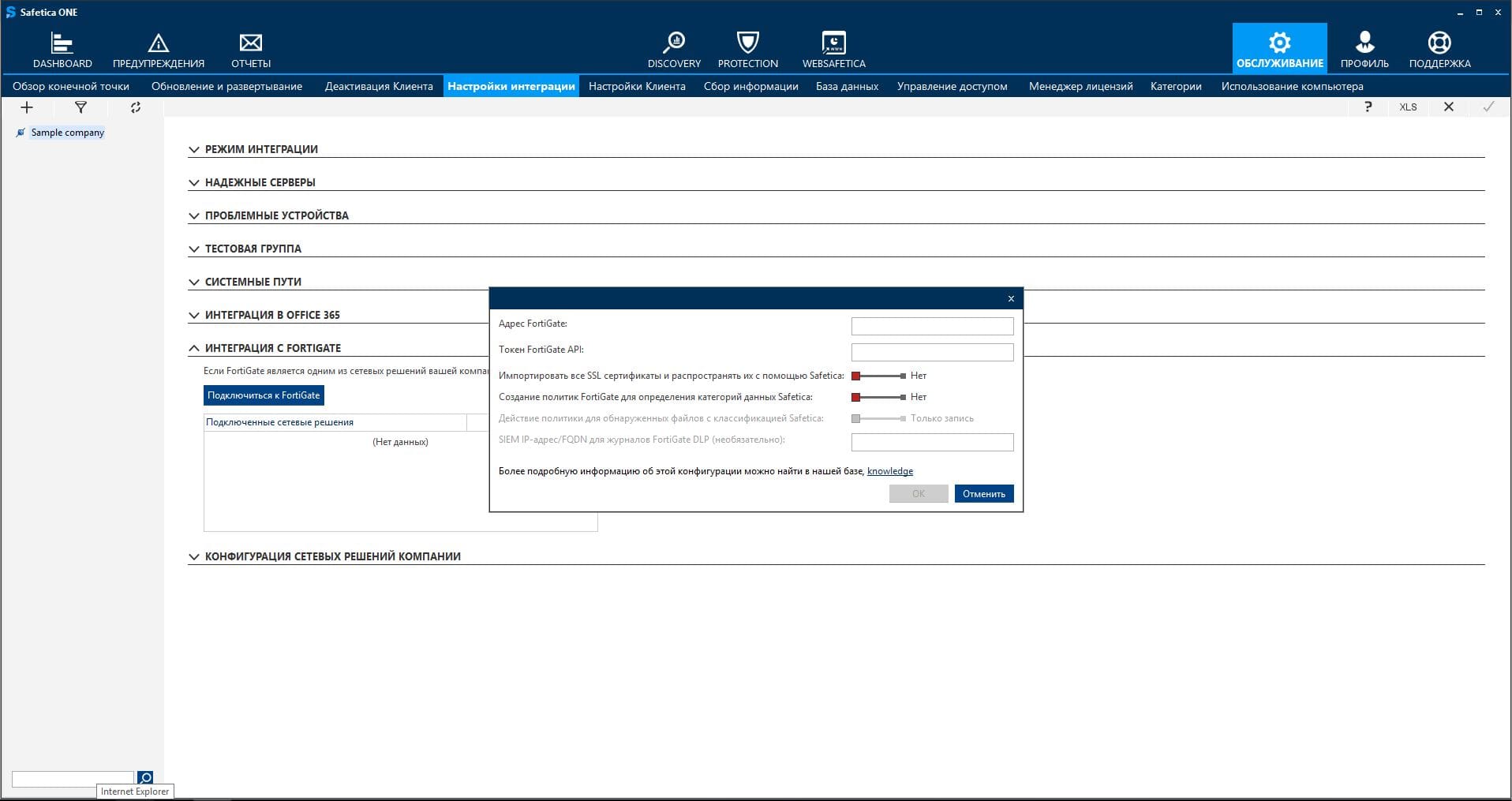Collapse the Интеграция с FortiGate section

272,348
